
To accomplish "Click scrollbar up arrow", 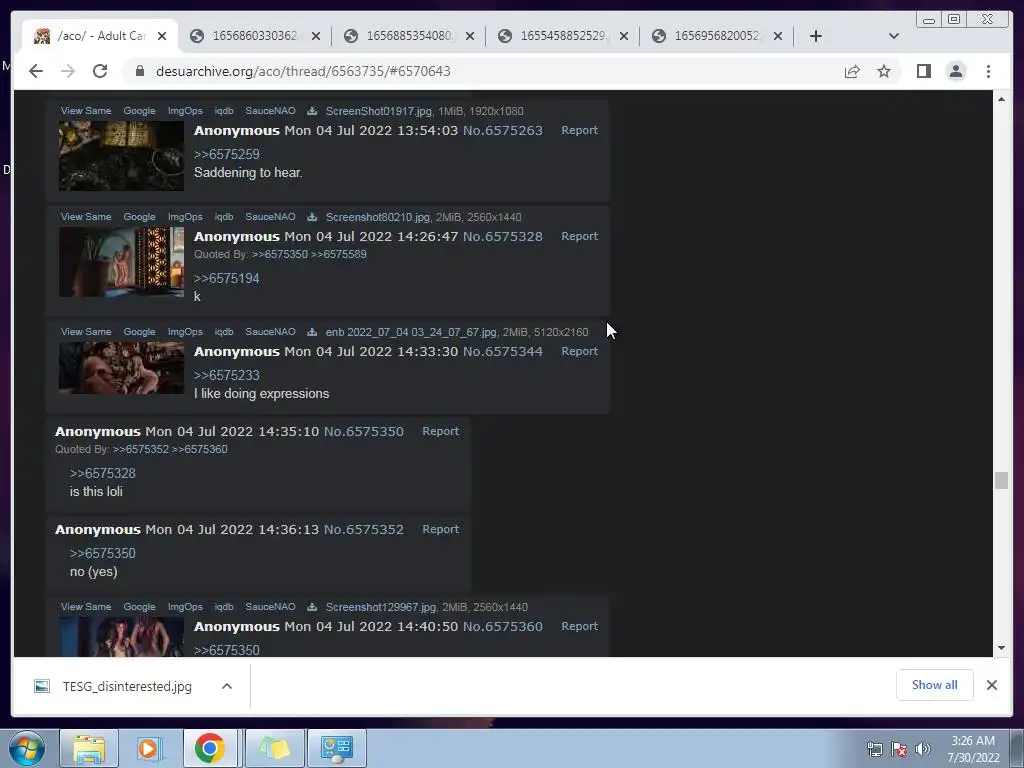I will coord(1001,99).
